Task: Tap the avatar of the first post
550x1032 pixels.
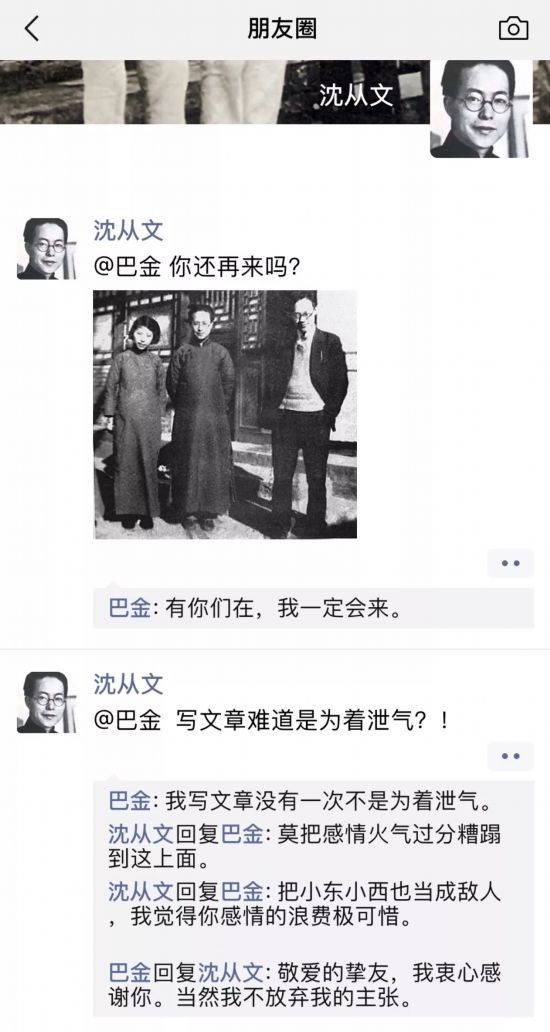Action: (x=47, y=249)
